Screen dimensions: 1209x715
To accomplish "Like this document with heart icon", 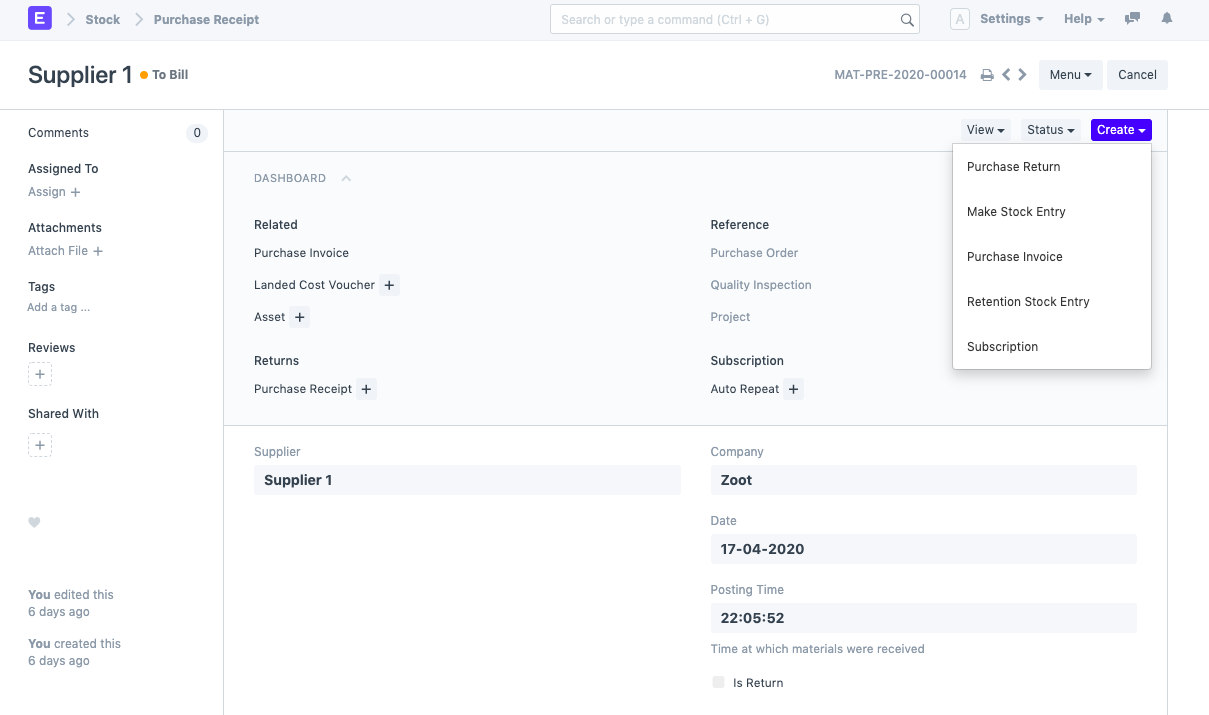I will point(34,522).
